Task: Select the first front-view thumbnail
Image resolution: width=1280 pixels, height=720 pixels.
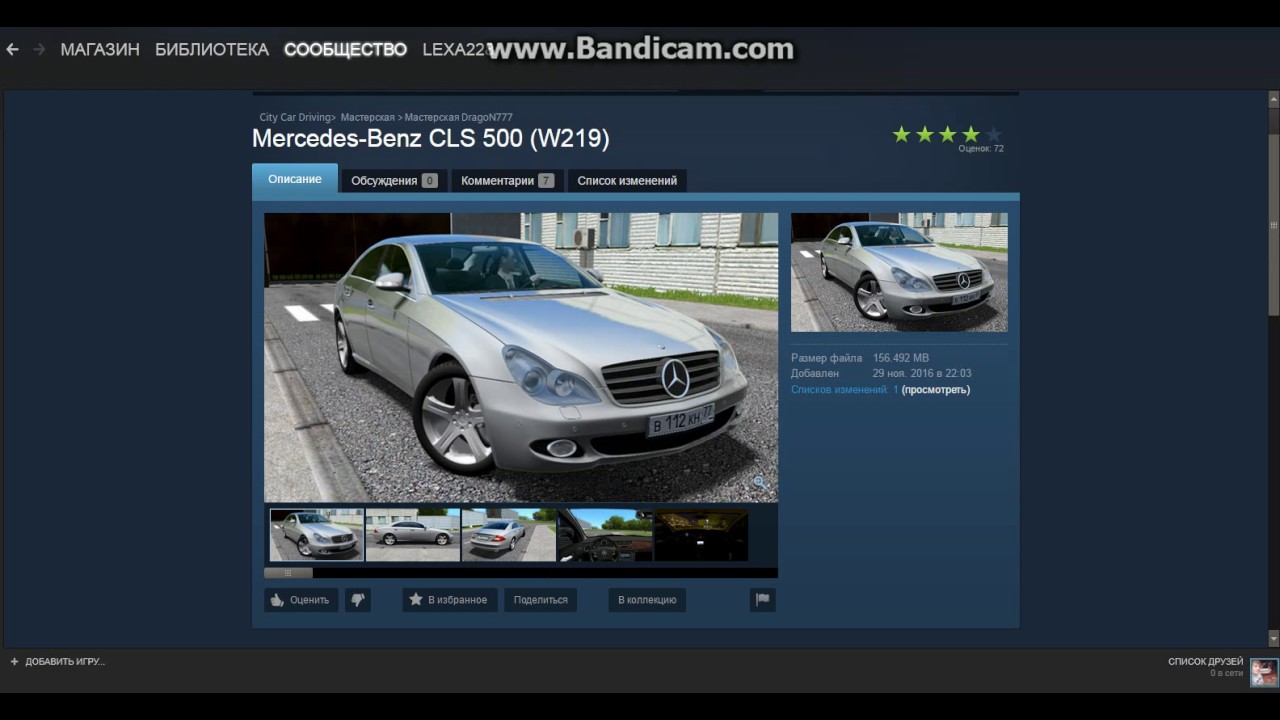Action: click(316, 535)
